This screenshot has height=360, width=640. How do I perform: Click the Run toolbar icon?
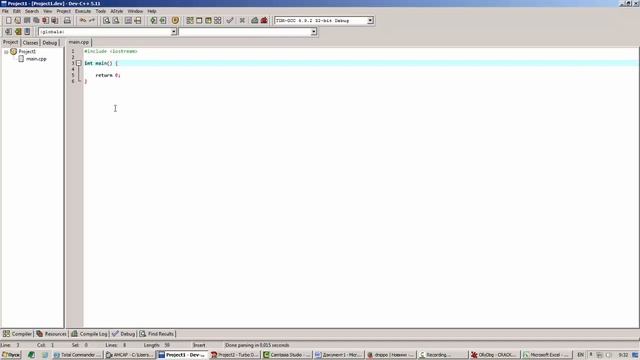click(199, 20)
